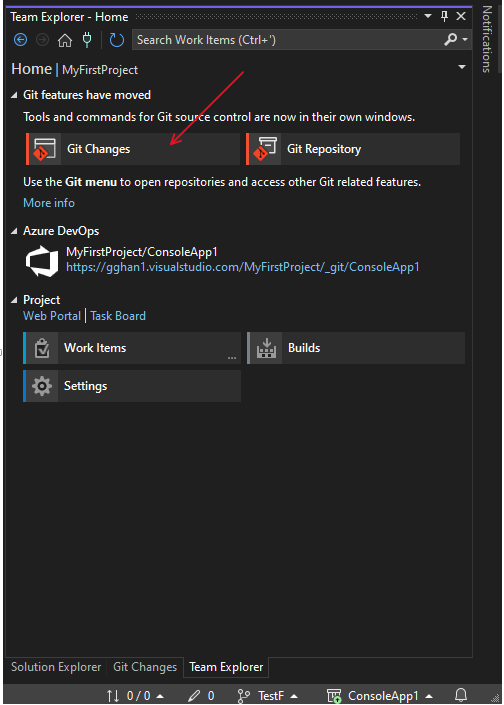
Task: Click the Builds icon
Action: 266,348
